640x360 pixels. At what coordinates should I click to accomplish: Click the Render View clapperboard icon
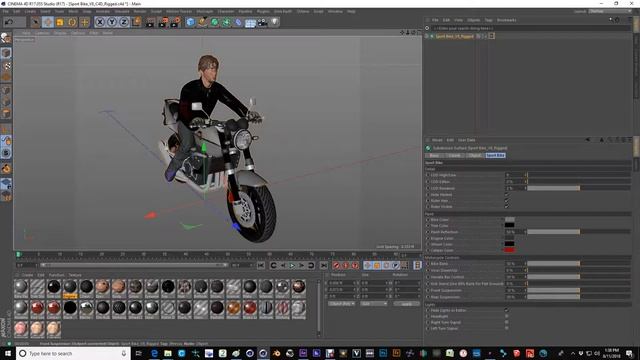point(150,22)
